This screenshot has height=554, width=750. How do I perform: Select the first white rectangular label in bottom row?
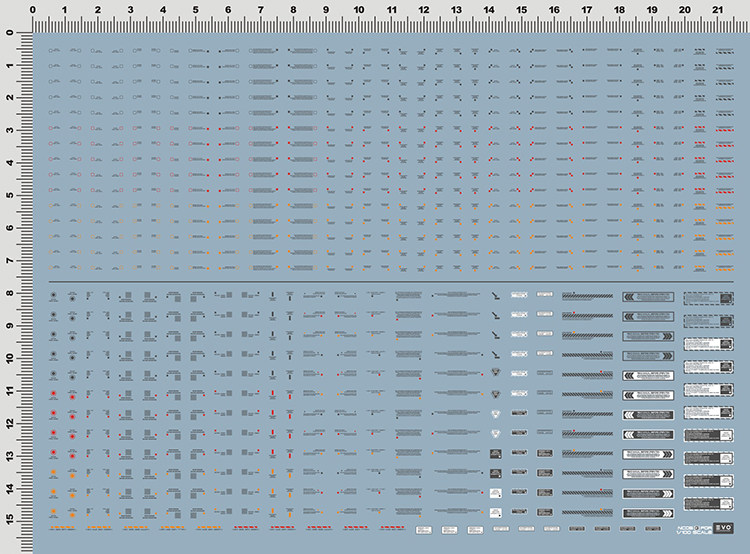pyautogui.click(x=424, y=530)
